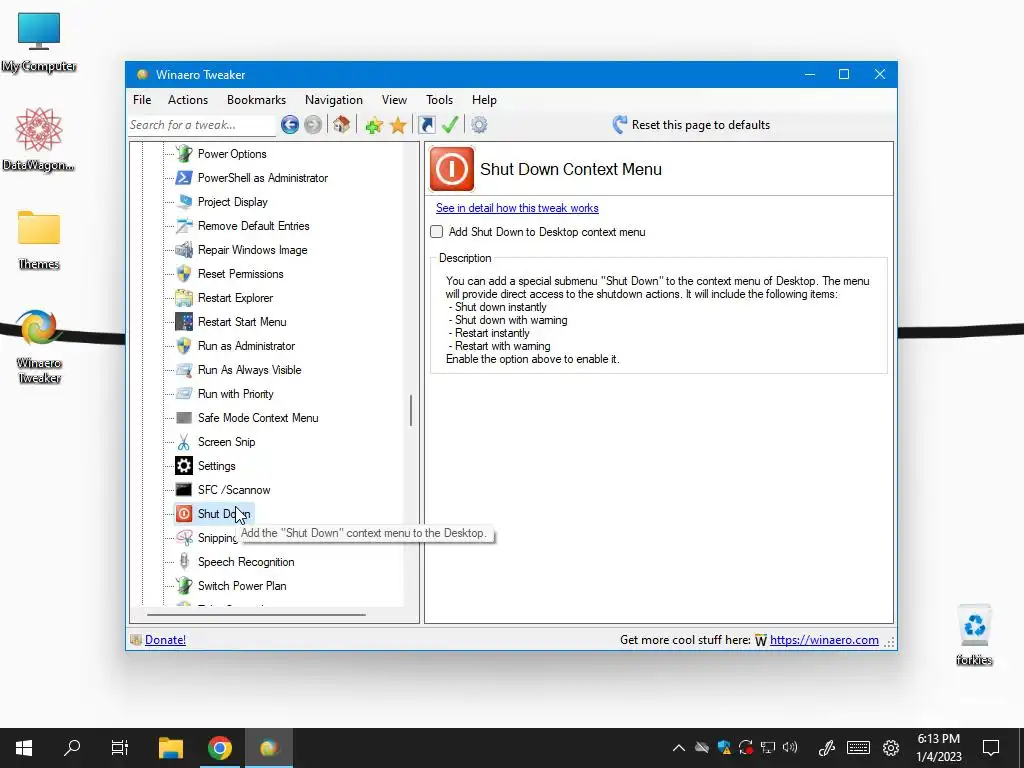This screenshot has height=768, width=1024.
Task: Show hidden system tray icons
Action: pos(679,748)
